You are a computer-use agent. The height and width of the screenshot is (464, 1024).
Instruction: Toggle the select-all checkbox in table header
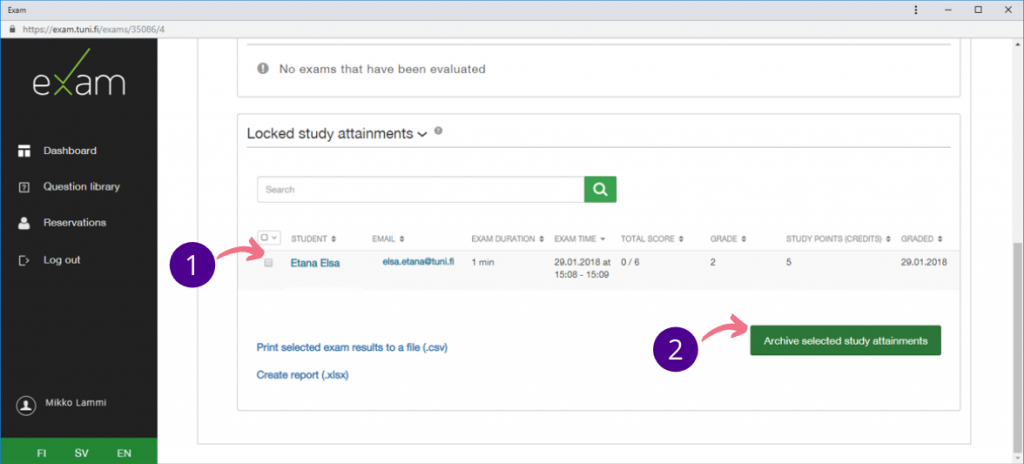point(265,238)
